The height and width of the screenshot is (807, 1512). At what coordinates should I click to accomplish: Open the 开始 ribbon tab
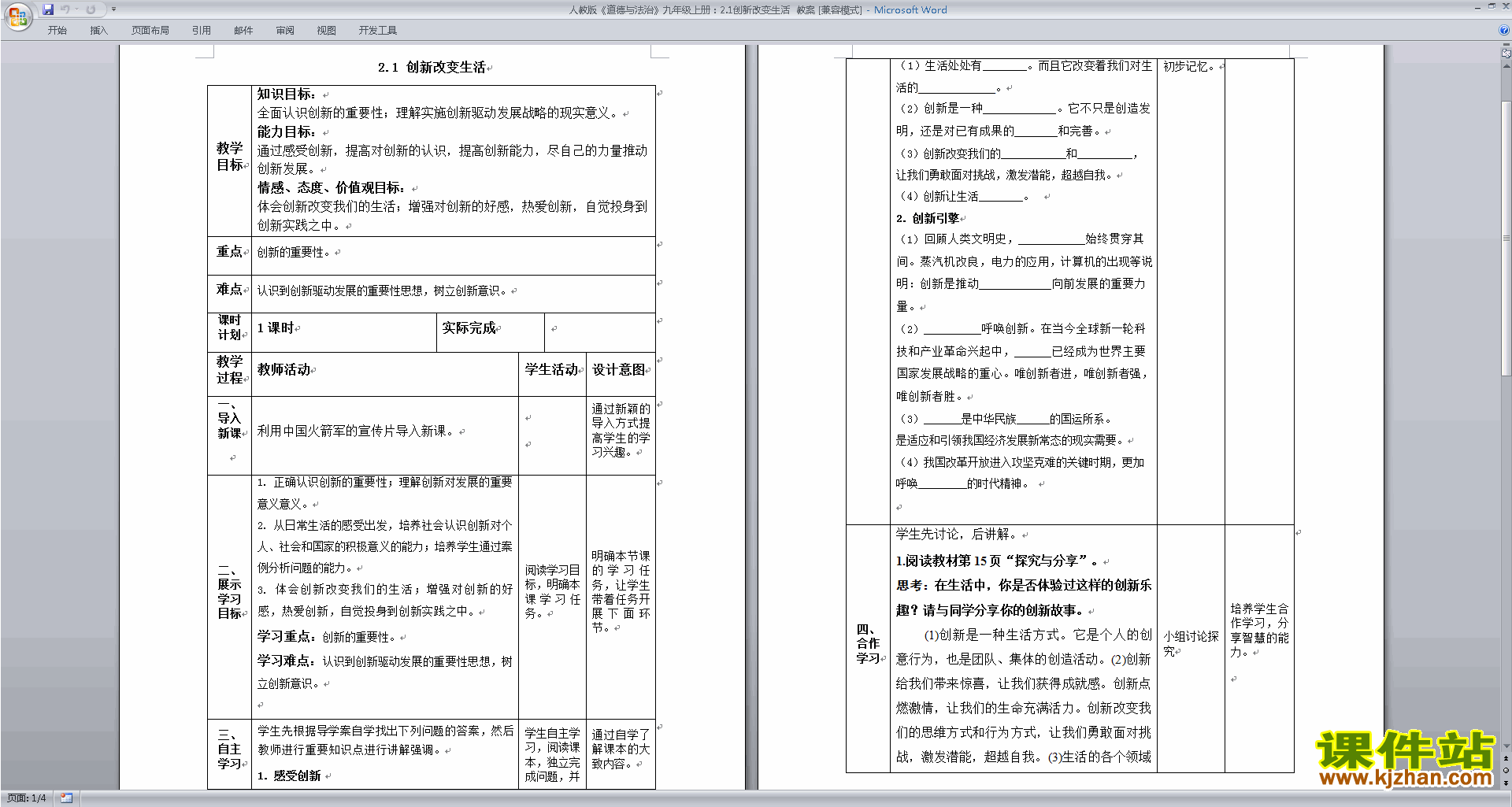57,30
